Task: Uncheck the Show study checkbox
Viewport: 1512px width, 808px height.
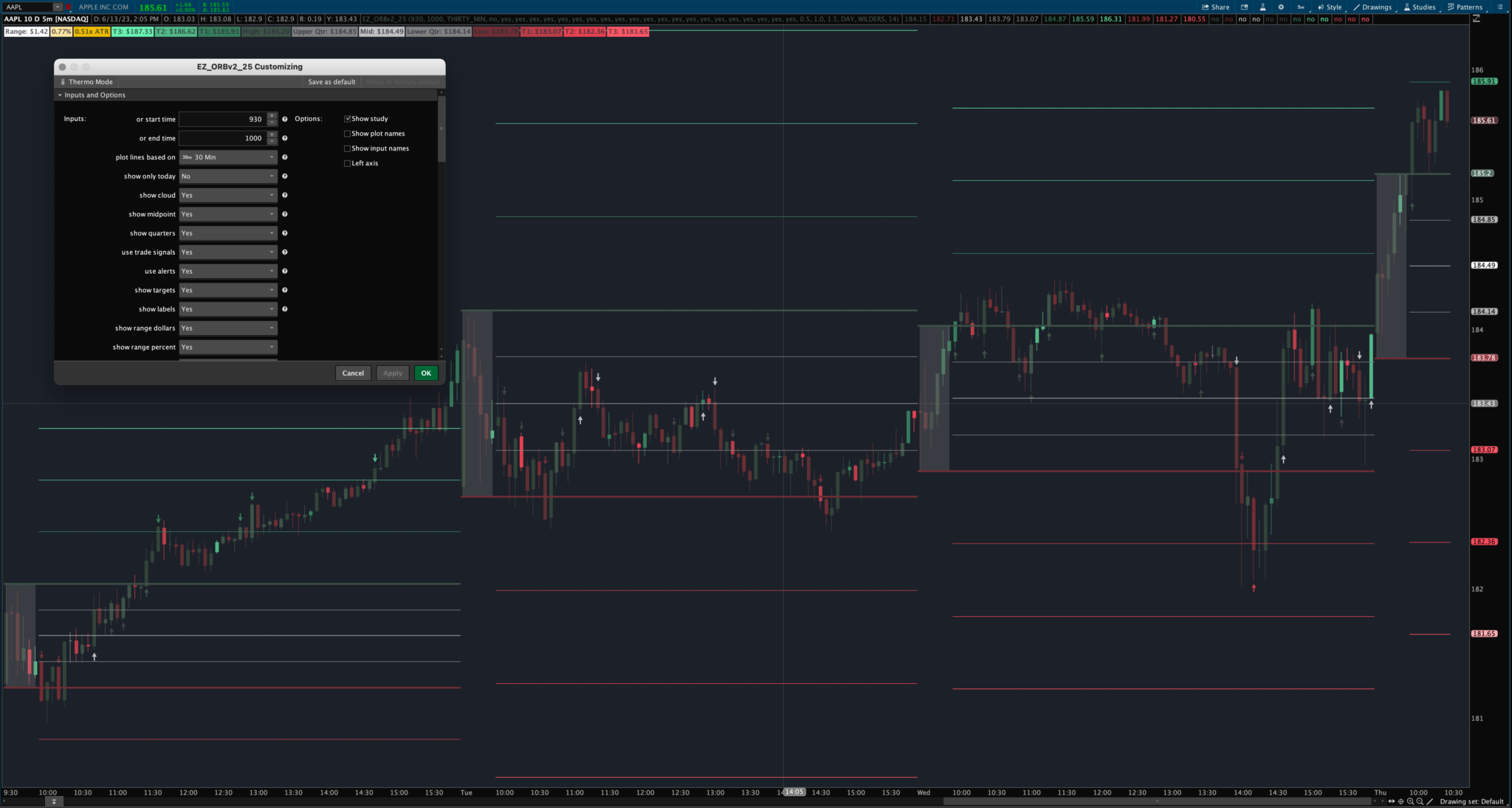Action: tap(348, 118)
